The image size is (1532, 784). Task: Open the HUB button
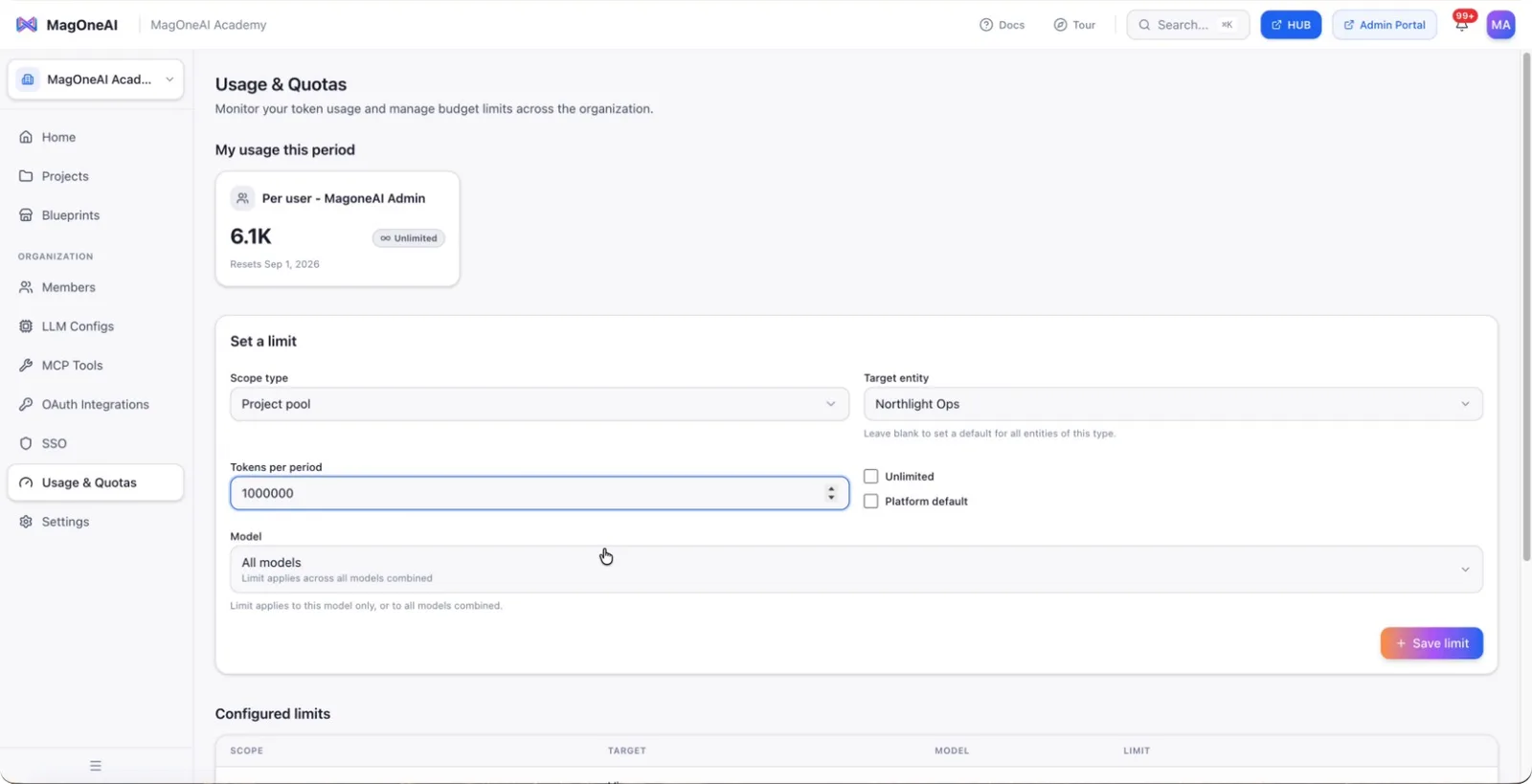coord(1291,25)
